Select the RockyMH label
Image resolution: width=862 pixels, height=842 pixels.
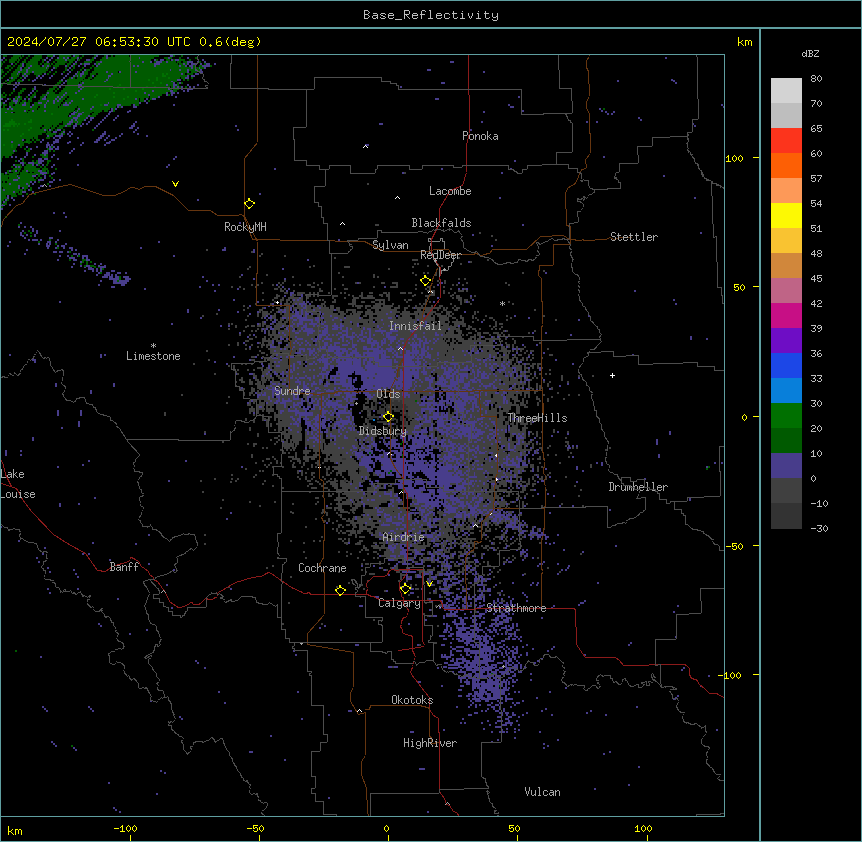coord(245,227)
